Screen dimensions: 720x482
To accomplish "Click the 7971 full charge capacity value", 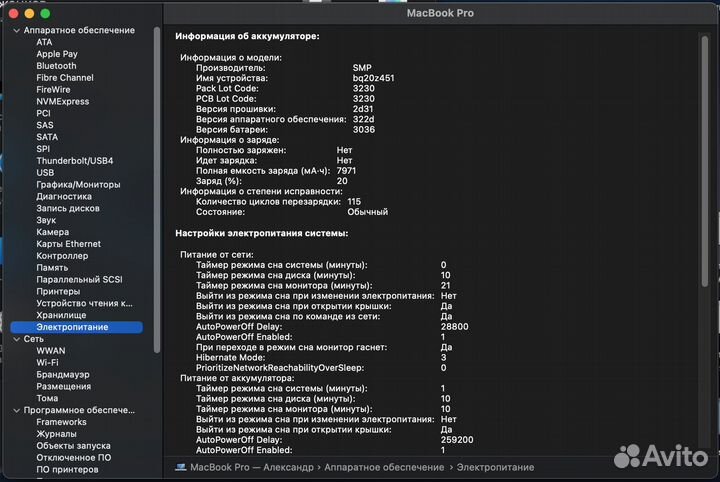I will [346, 171].
